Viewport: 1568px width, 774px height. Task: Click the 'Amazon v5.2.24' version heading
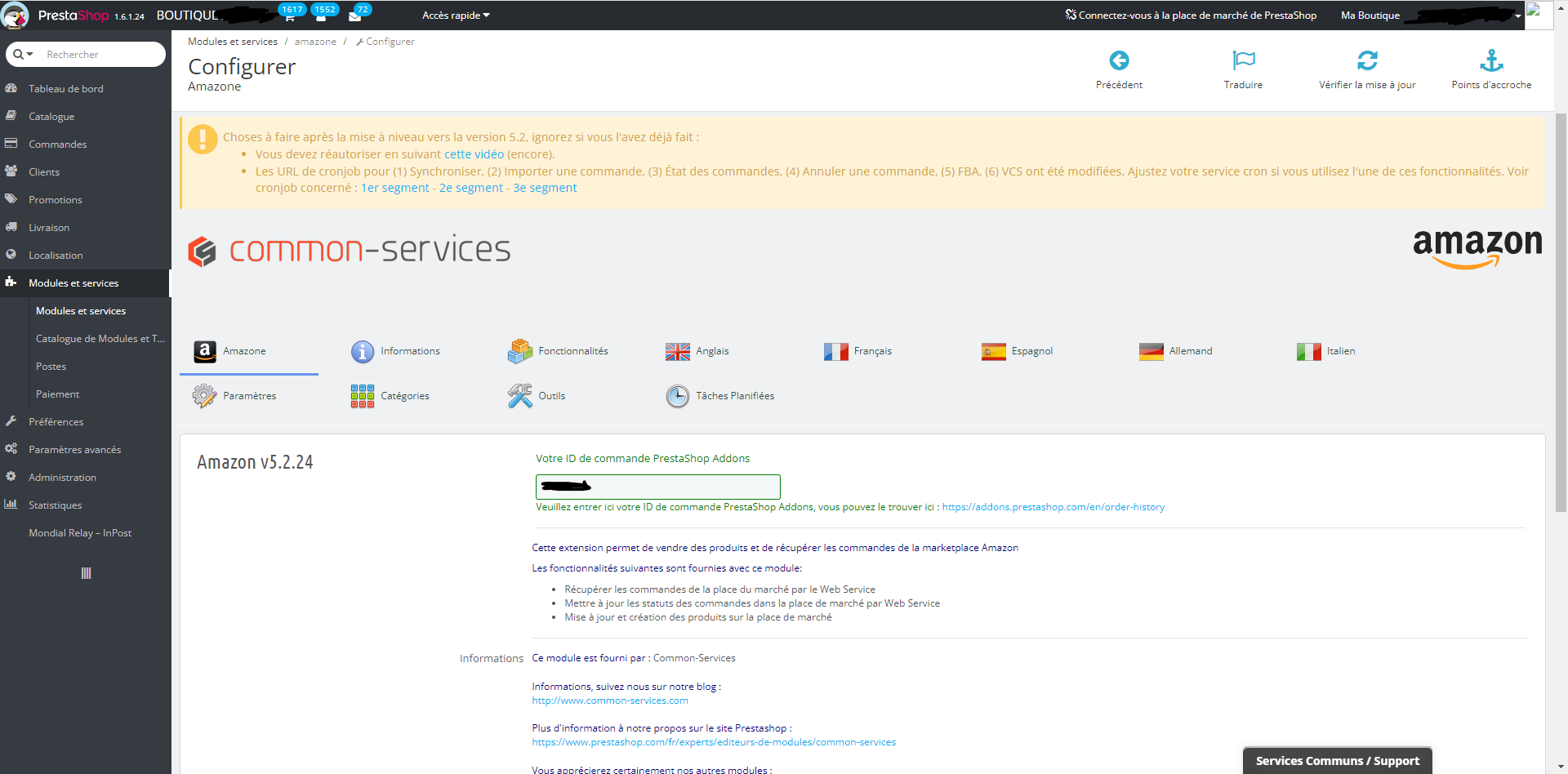pos(255,462)
